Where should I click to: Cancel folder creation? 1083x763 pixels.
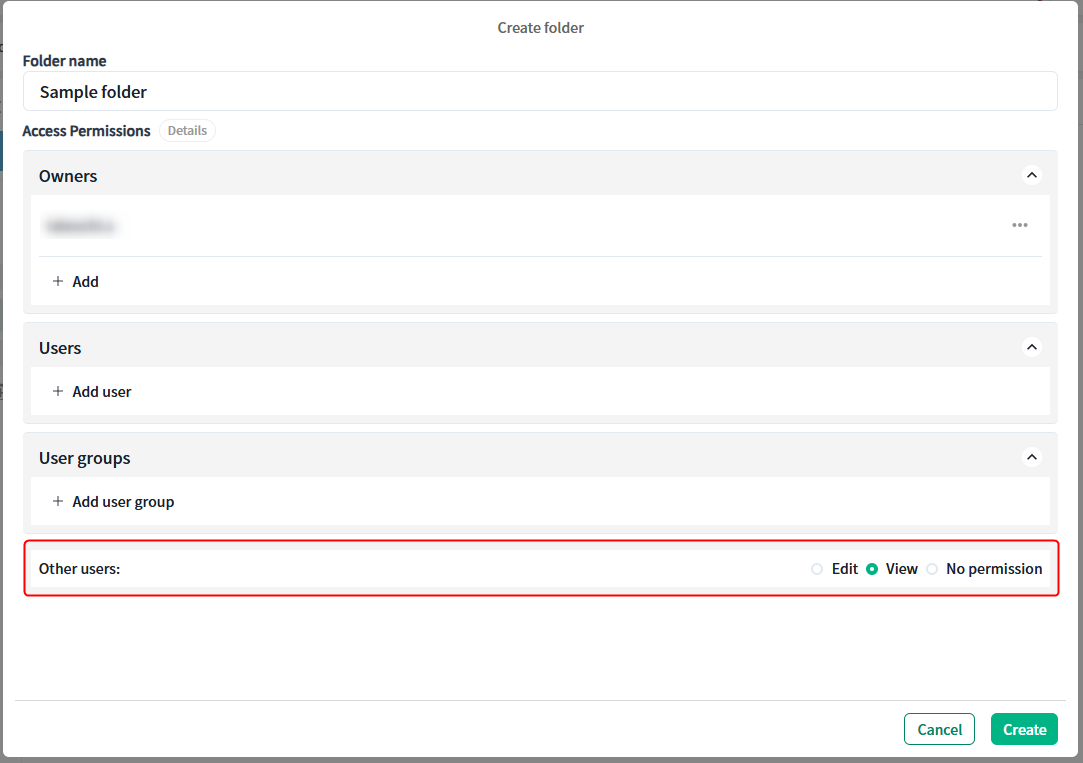(939, 729)
